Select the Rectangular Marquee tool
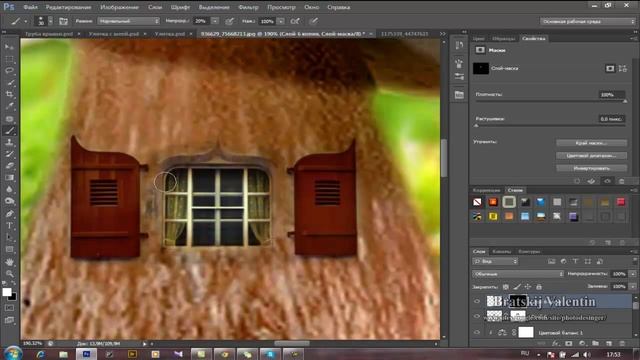Viewport: 640px width, 360px height. [9, 59]
